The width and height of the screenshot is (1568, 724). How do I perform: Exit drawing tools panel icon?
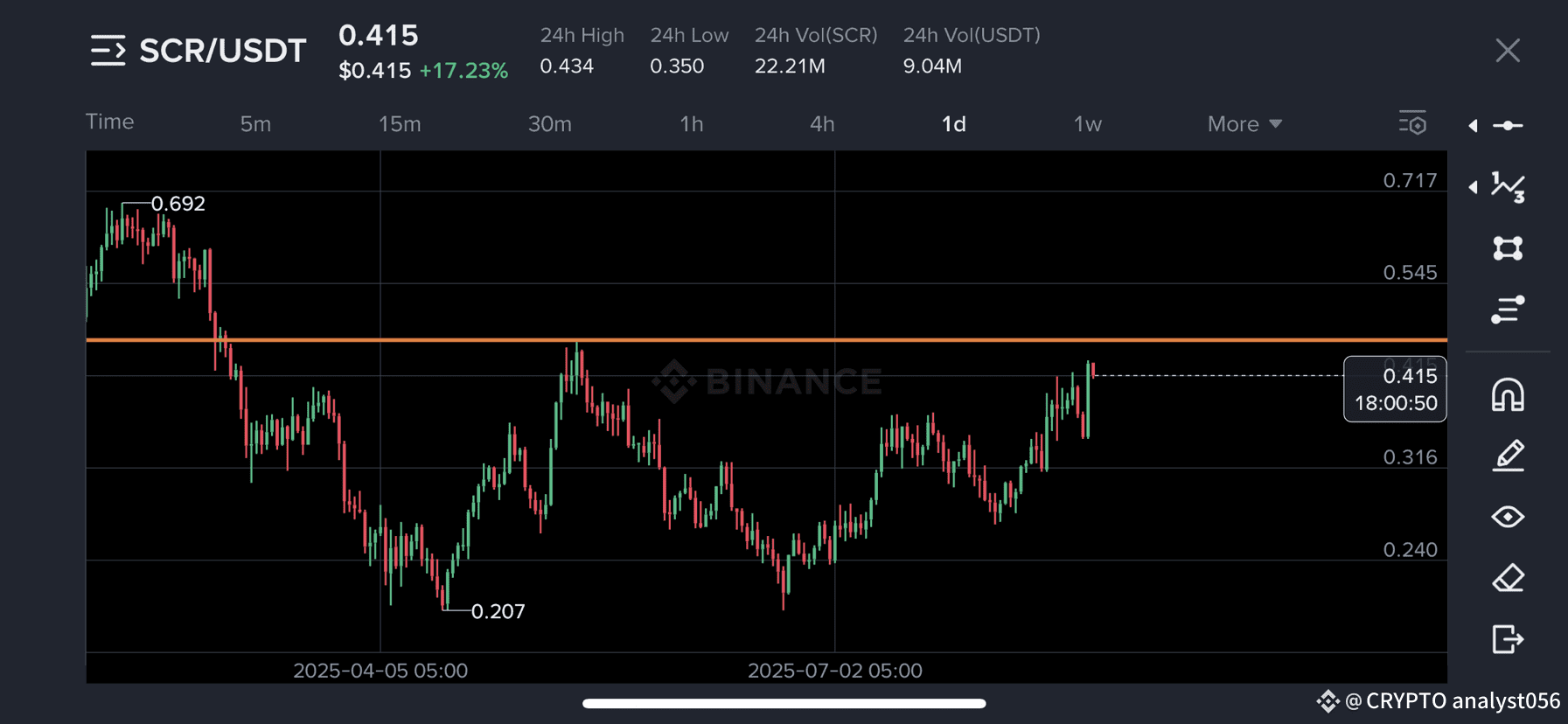[x=1508, y=639]
